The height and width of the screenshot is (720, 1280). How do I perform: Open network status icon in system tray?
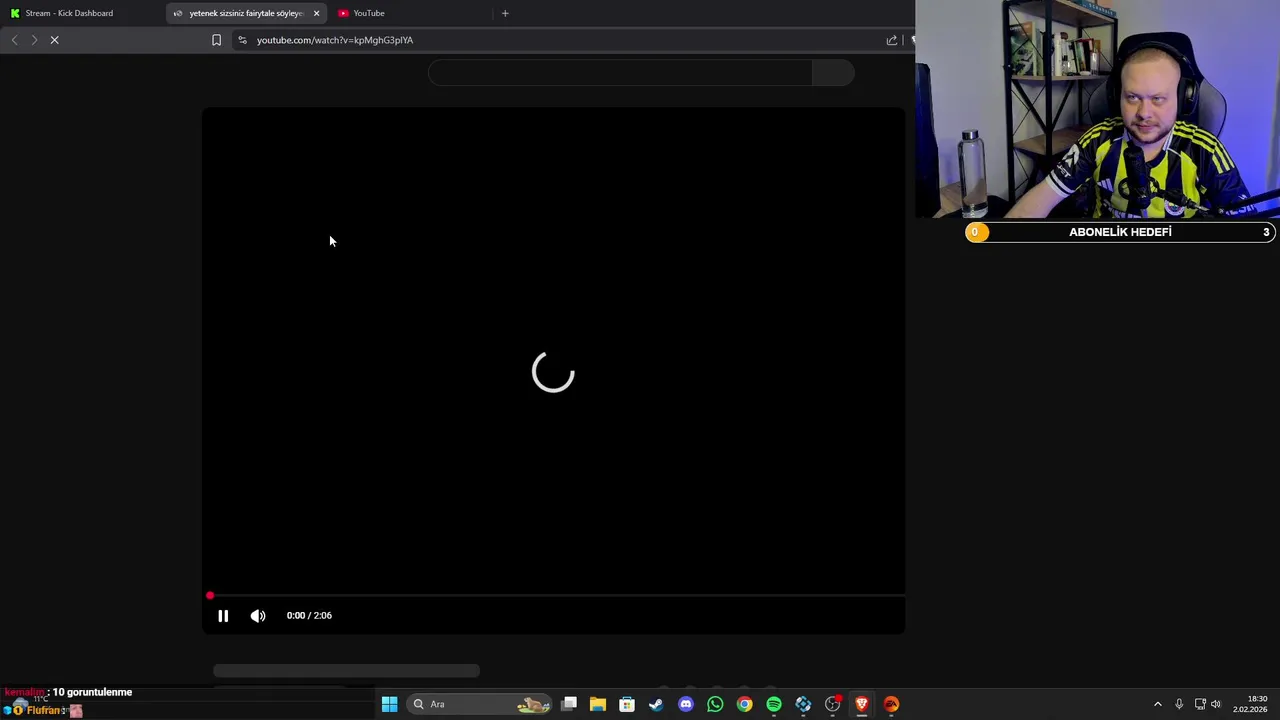click(1200, 704)
